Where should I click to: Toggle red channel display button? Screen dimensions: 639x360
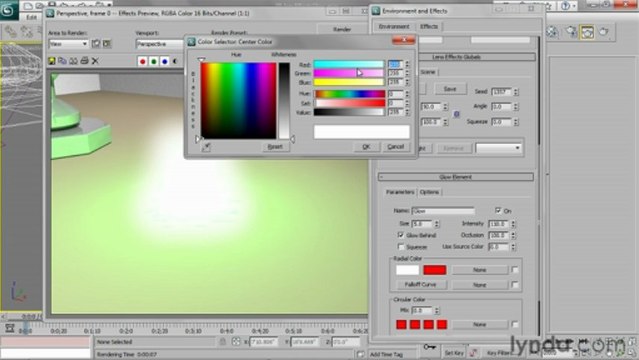(143, 62)
